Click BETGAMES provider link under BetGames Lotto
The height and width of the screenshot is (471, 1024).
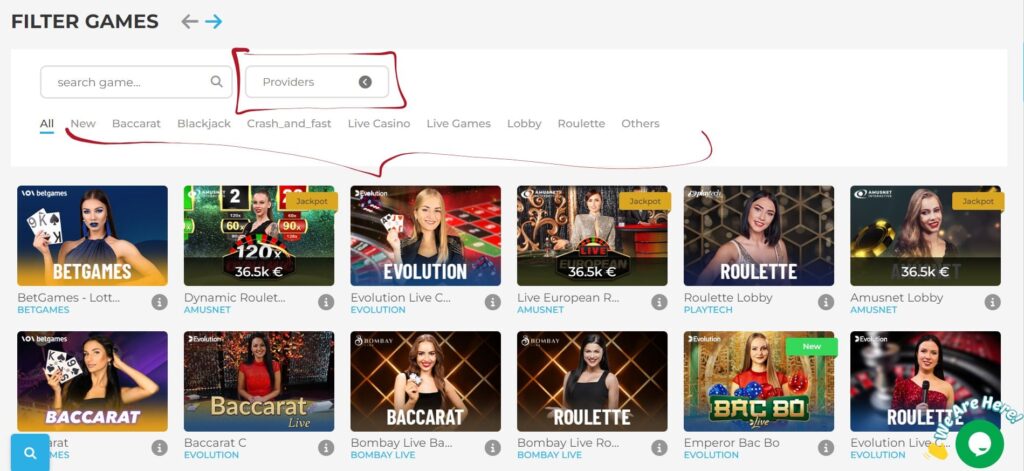43,310
